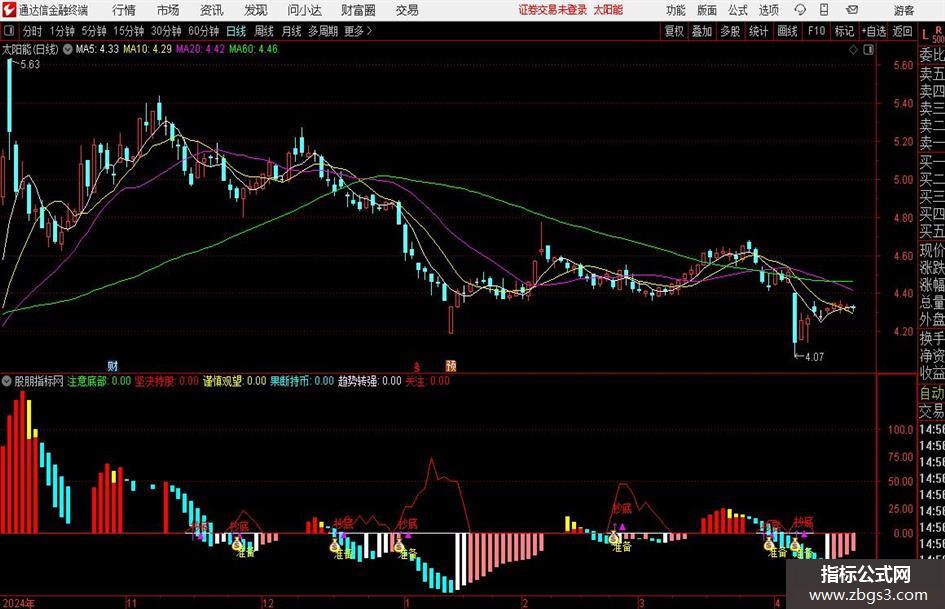Click the 游客 guest account label

point(904,10)
